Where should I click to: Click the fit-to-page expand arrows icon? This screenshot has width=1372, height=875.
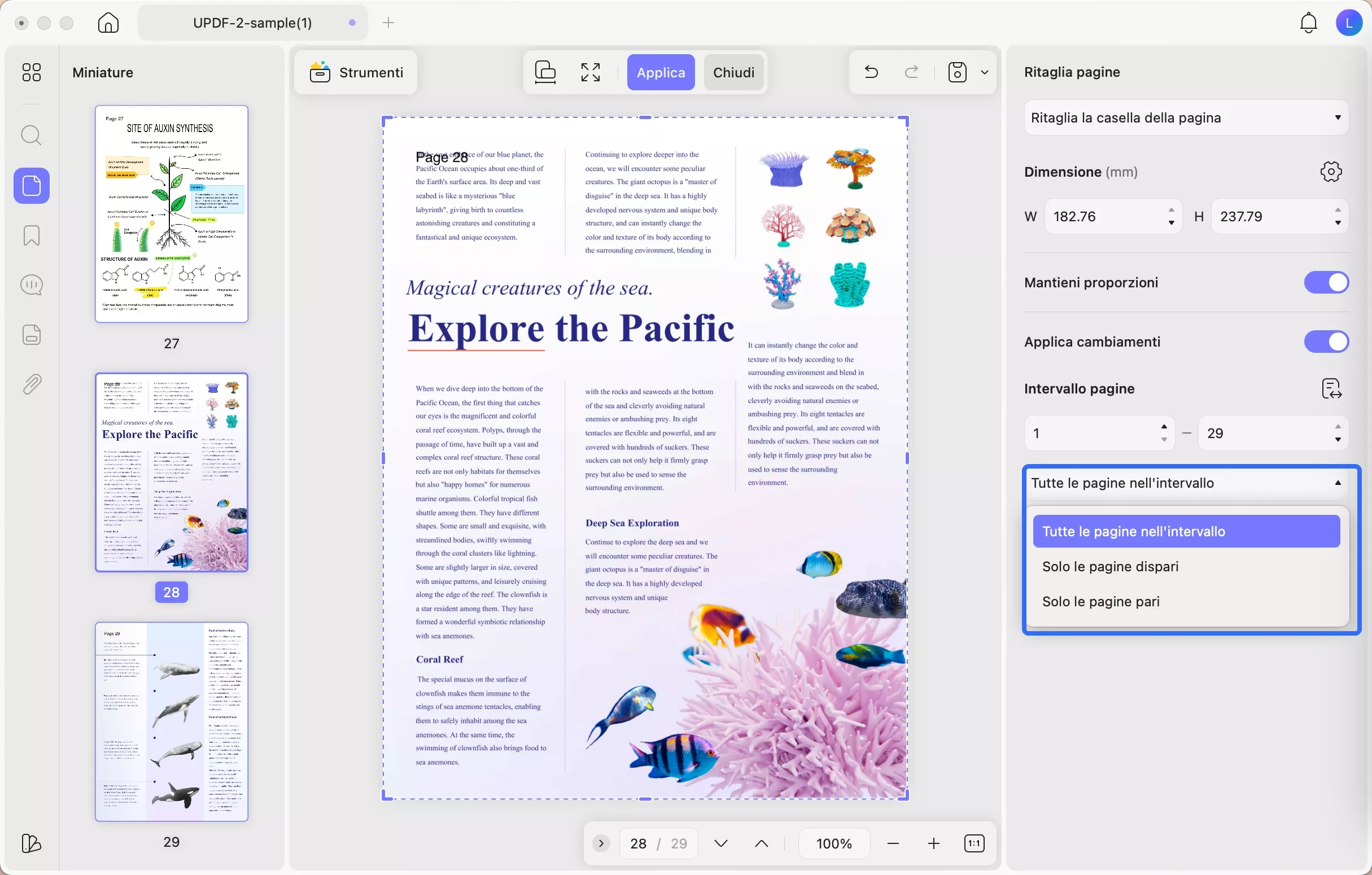(x=590, y=72)
